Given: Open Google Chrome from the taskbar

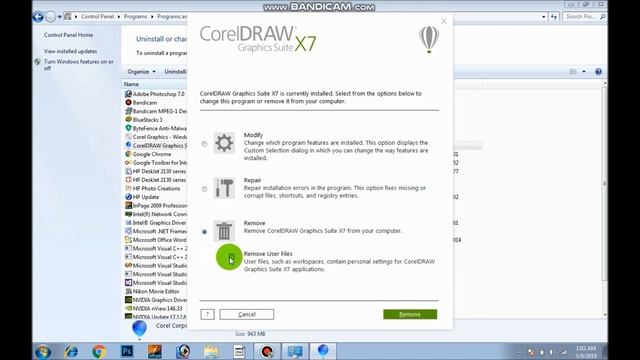Looking at the screenshot, I should click(x=99, y=351).
